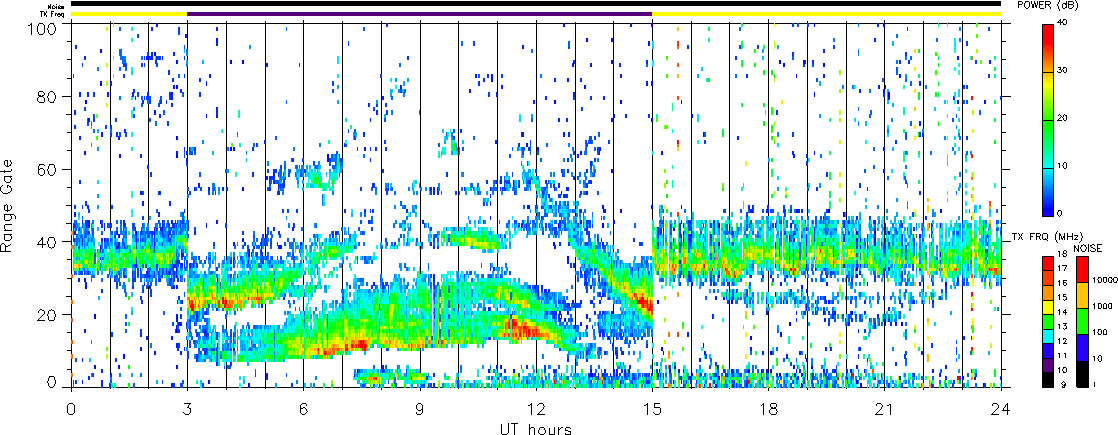Click the 3 tick label on the UT hours axis
This screenshot has height=435, width=1118.
pyautogui.click(x=187, y=409)
